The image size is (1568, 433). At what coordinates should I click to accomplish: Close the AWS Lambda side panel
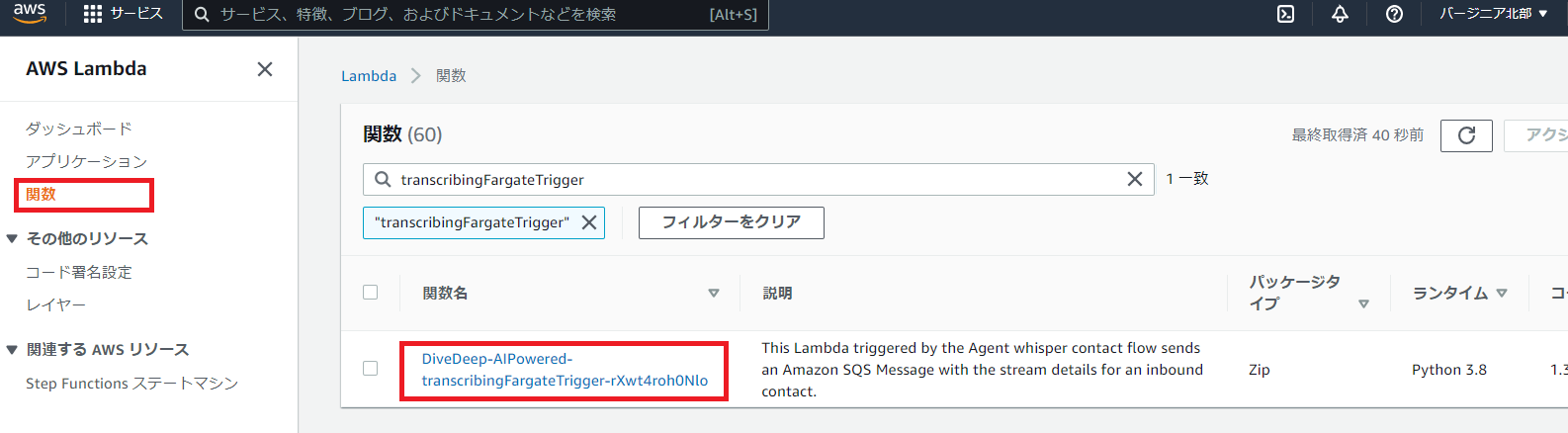click(x=265, y=69)
